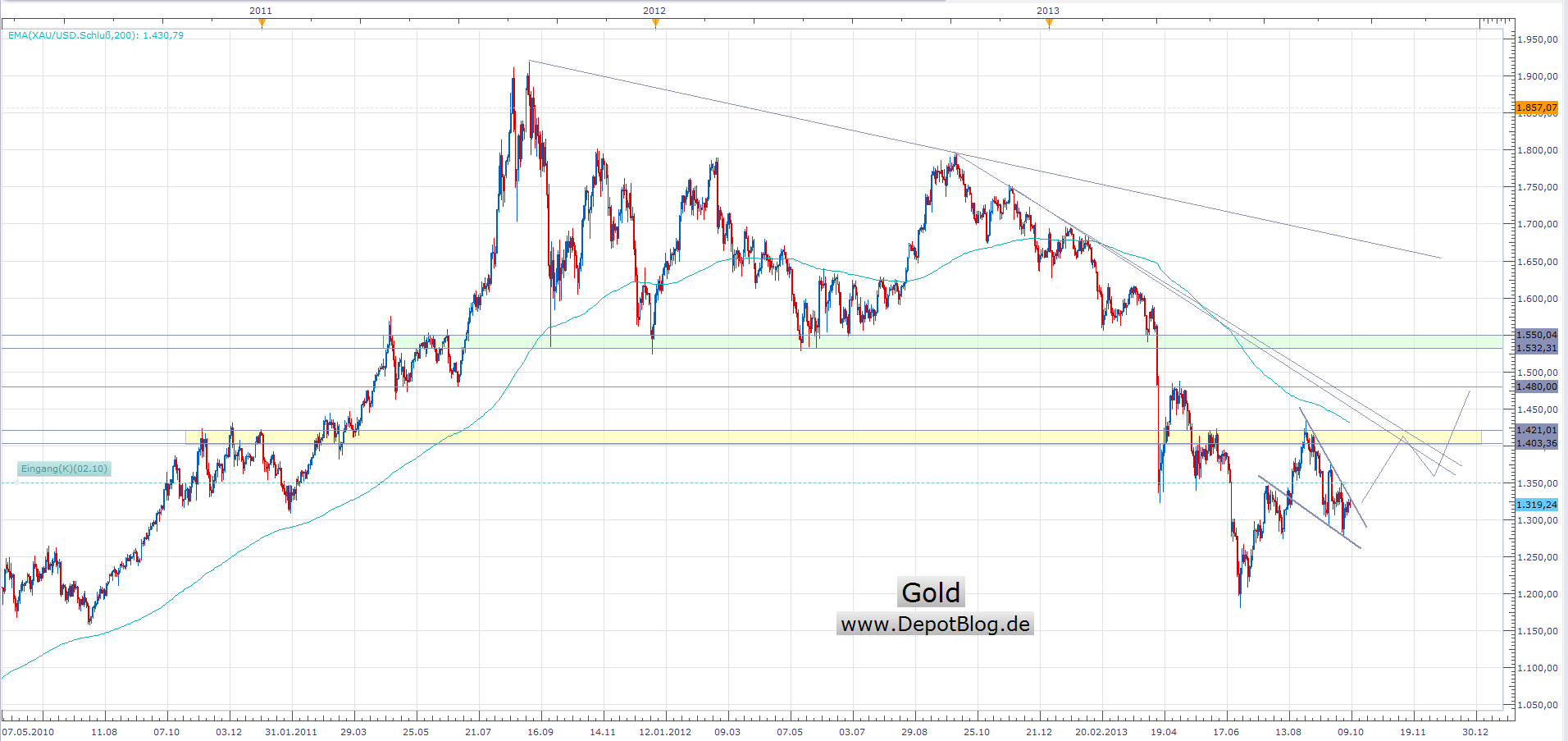The width and height of the screenshot is (1568, 741).
Task: Click the 1.550,04 horizontal line price label
Action: click(1536, 335)
